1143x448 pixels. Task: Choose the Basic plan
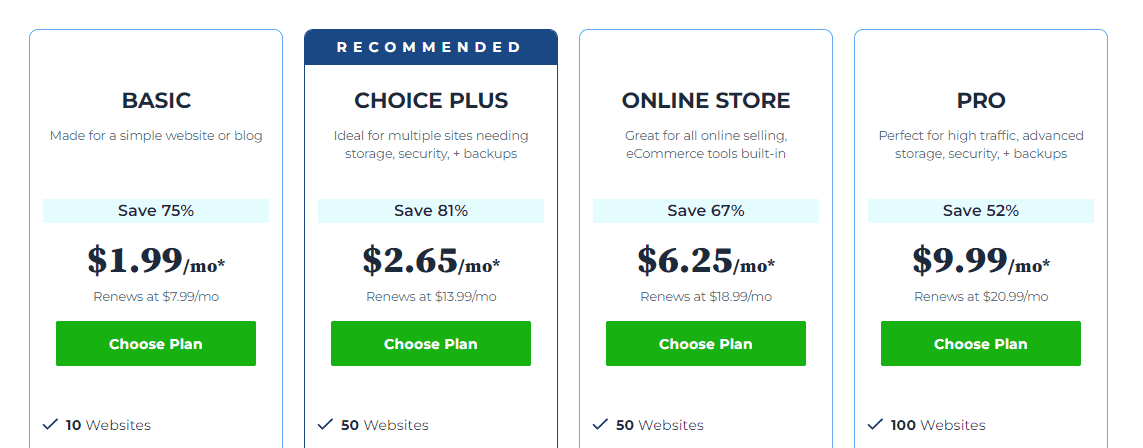[156, 344]
